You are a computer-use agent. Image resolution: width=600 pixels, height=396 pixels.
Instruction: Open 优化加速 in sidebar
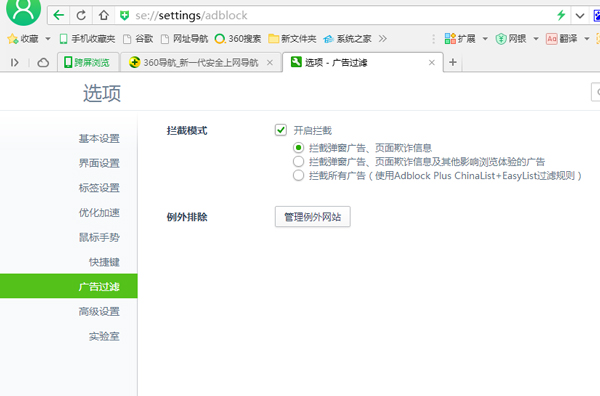[x=99, y=212]
